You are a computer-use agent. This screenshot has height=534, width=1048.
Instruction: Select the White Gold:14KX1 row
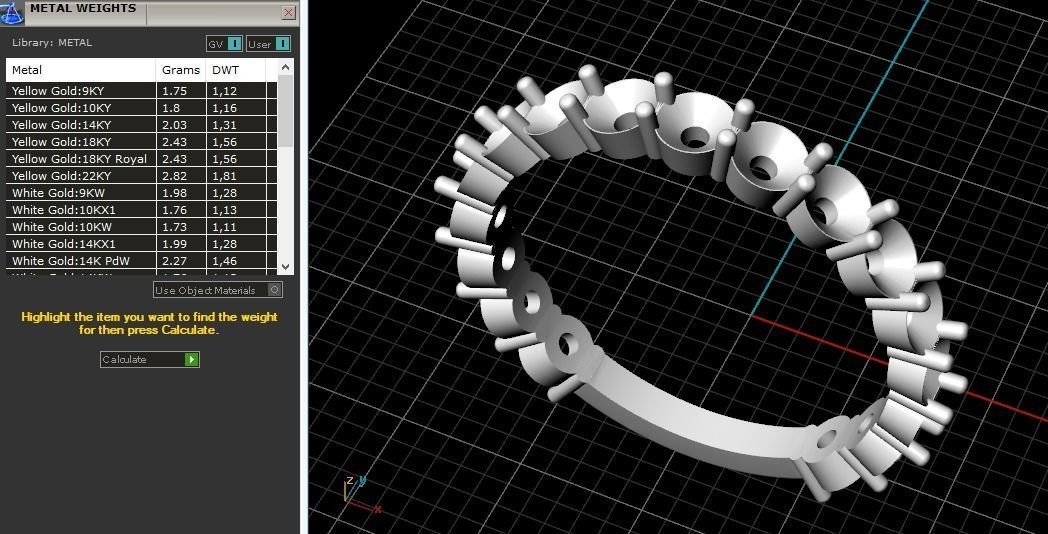coord(141,244)
